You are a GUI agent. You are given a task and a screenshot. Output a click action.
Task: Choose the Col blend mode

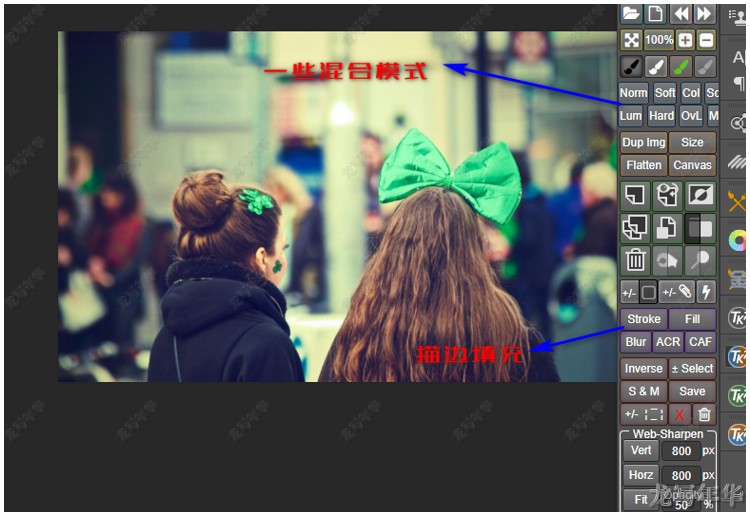click(691, 93)
